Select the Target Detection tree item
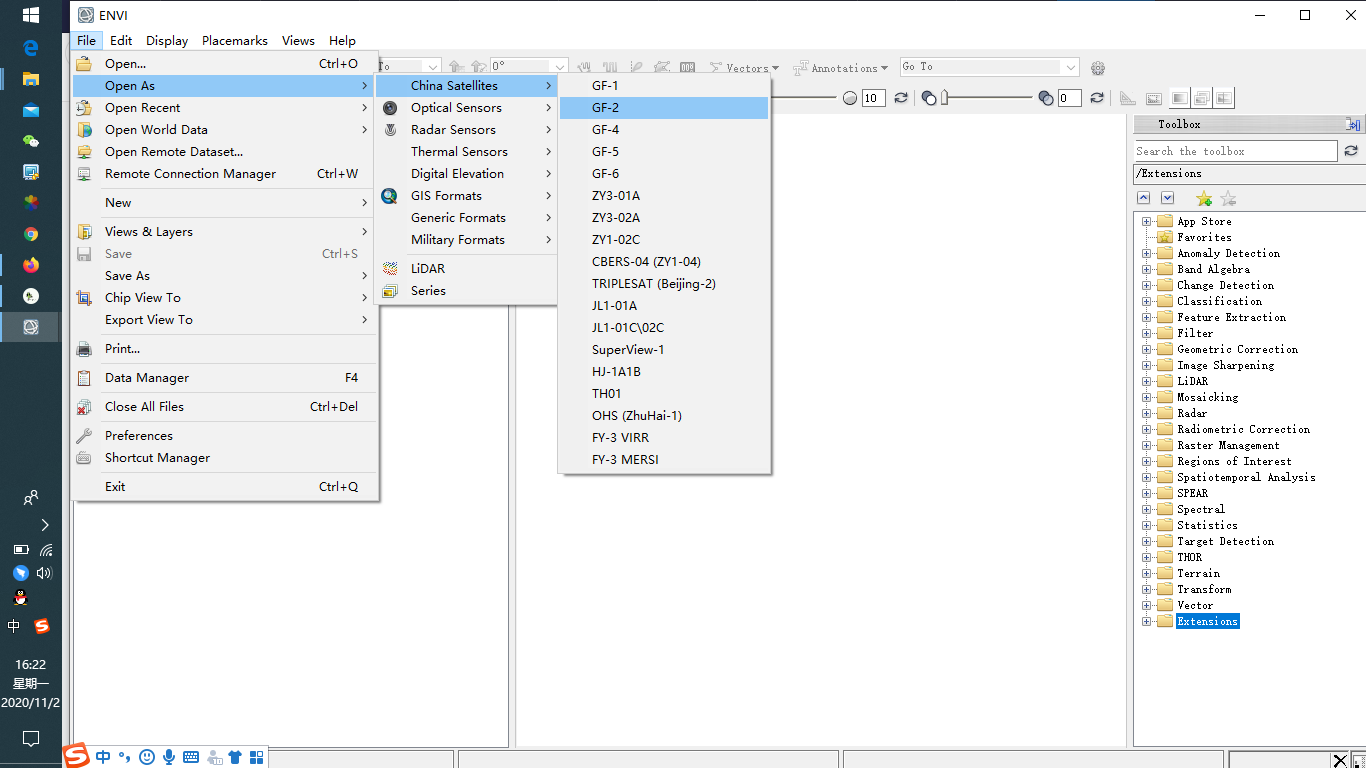Image resolution: width=1366 pixels, height=768 pixels. [1225, 541]
